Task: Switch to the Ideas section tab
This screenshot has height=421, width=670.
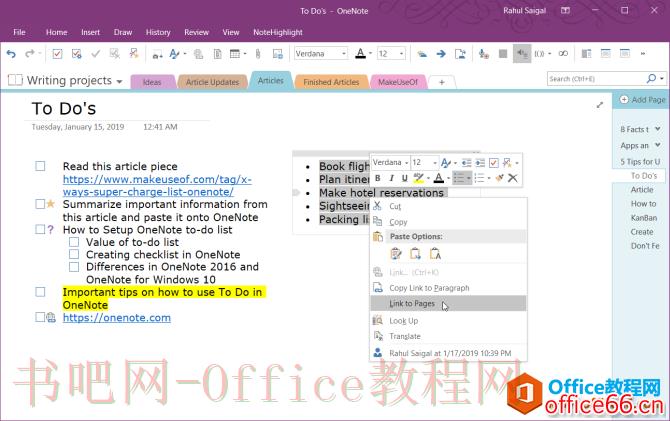Action: pyautogui.click(x=152, y=82)
